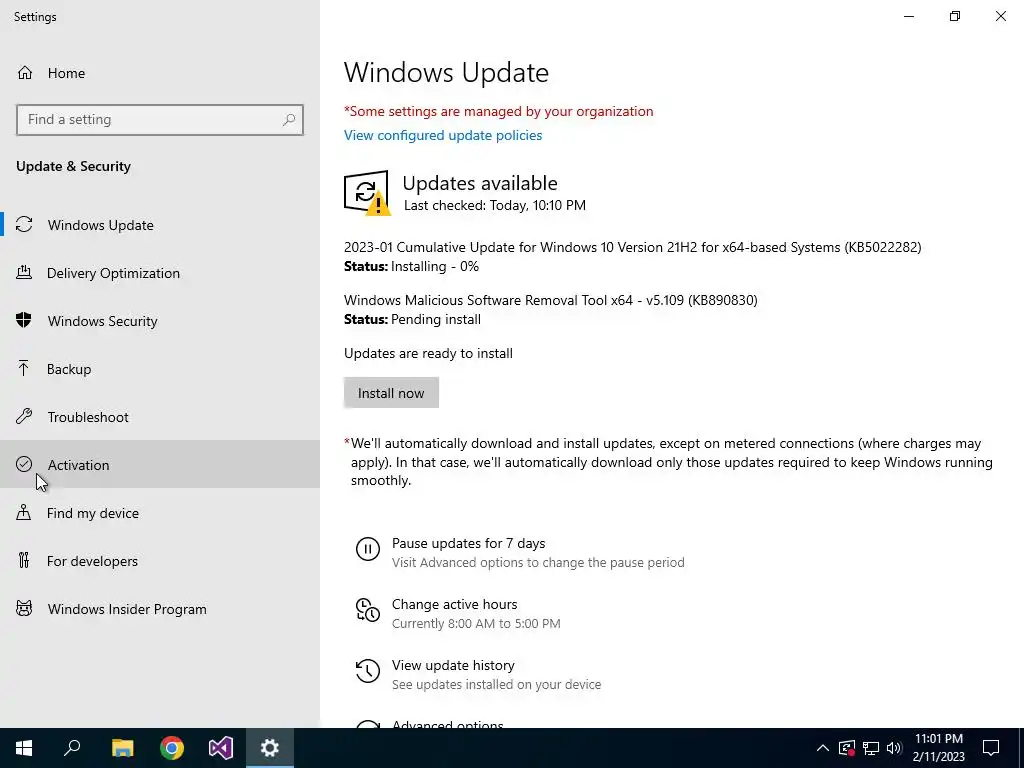This screenshot has height=768, width=1024.
Task: Open the Windows Start menu
Action: click(x=24, y=748)
